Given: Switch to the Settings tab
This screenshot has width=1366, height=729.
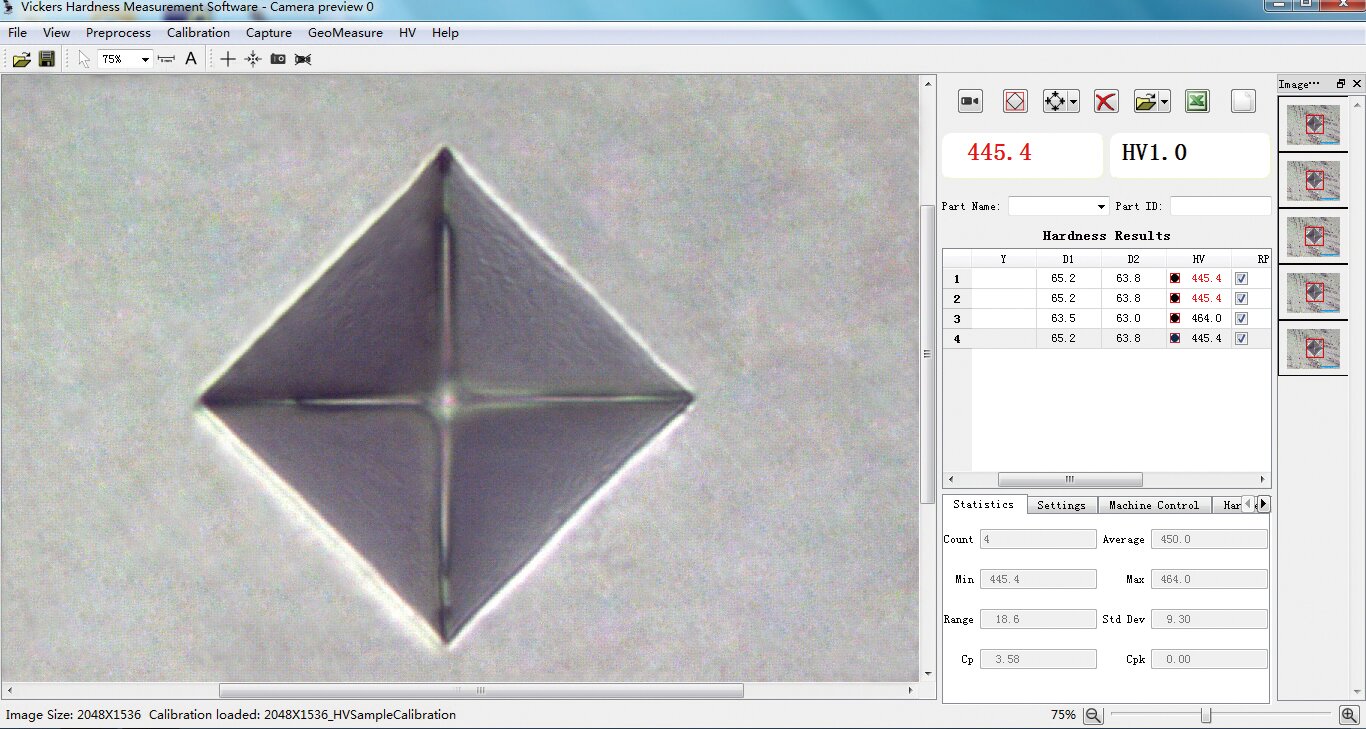Looking at the screenshot, I should click(1061, 505).
